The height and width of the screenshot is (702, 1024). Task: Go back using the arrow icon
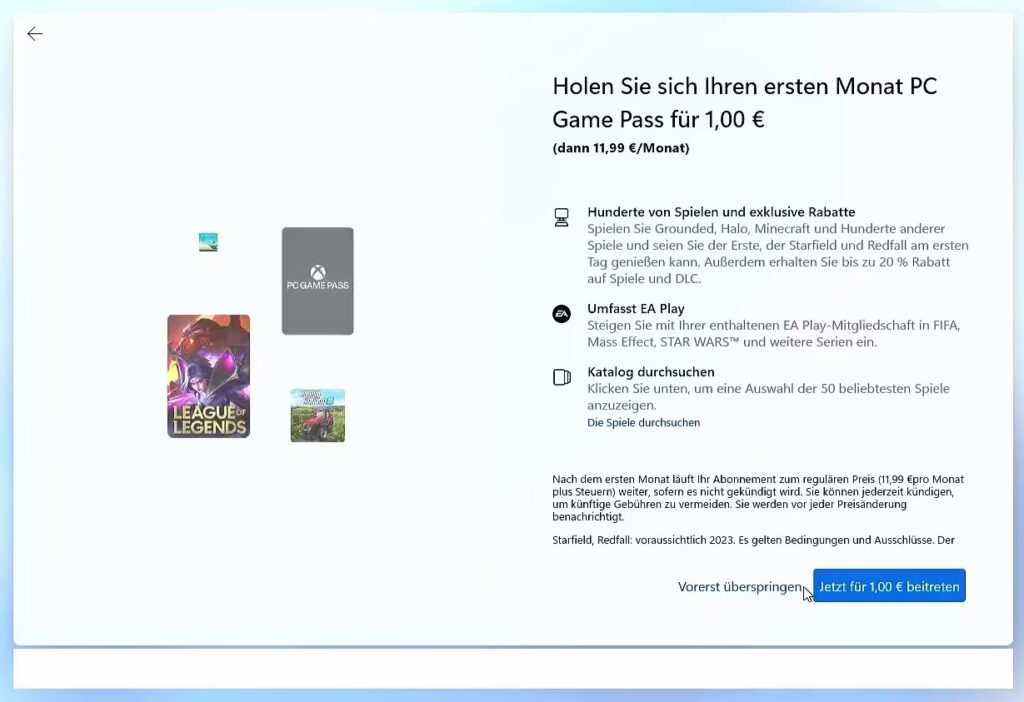35,34
